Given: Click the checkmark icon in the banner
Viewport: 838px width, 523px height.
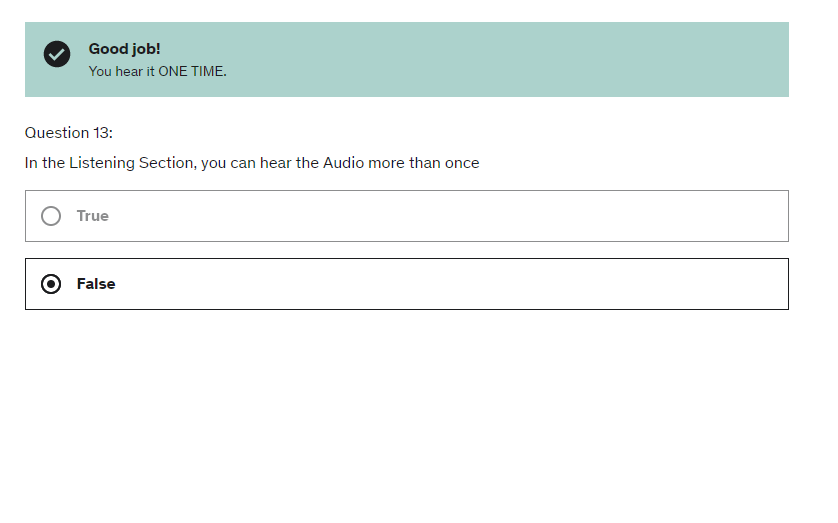Looking at the screenshot, I should pyautogui.click(x=57, y=55).
